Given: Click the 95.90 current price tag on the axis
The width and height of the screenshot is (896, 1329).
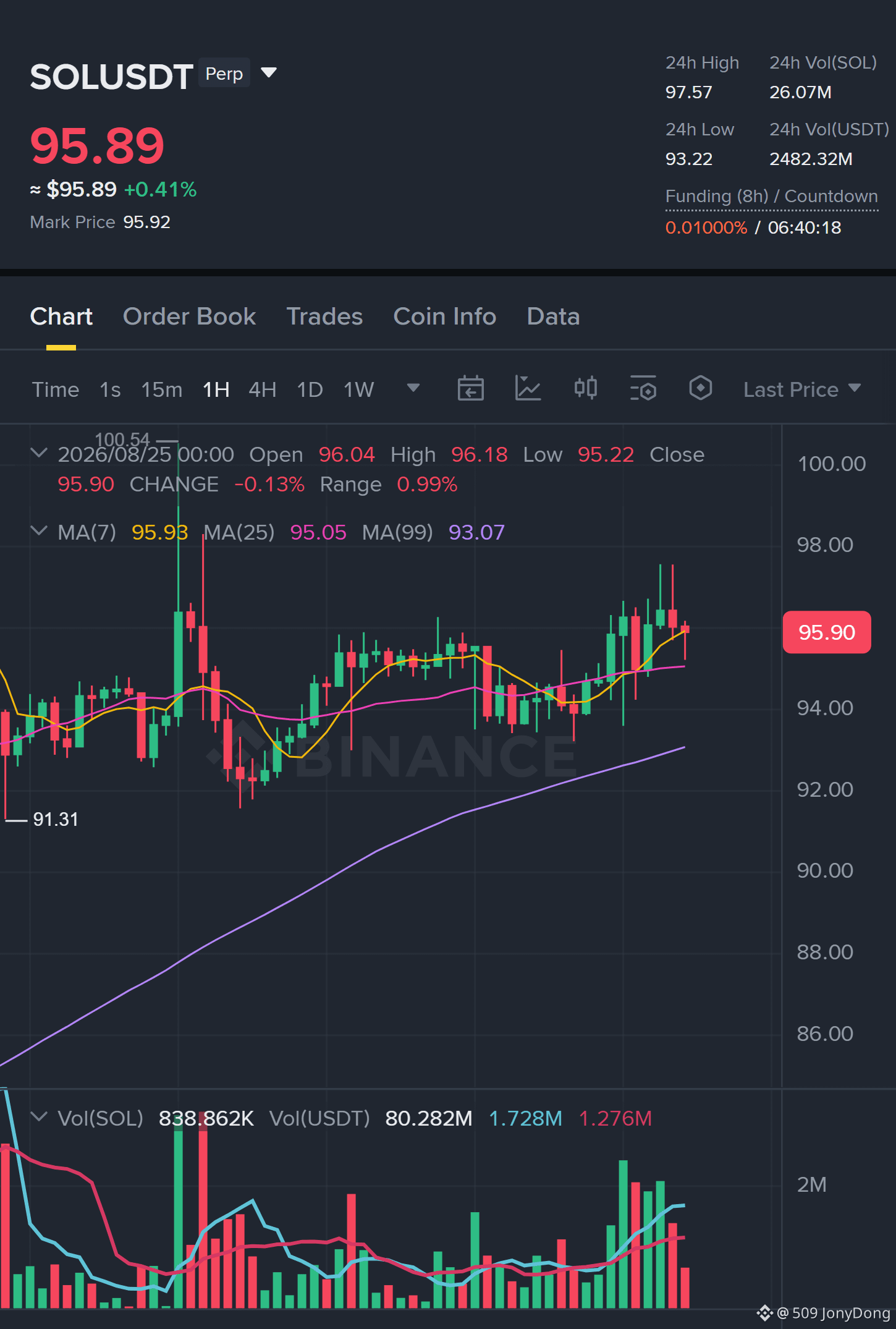Looking at the screenshot, I should tap(827, 632).
